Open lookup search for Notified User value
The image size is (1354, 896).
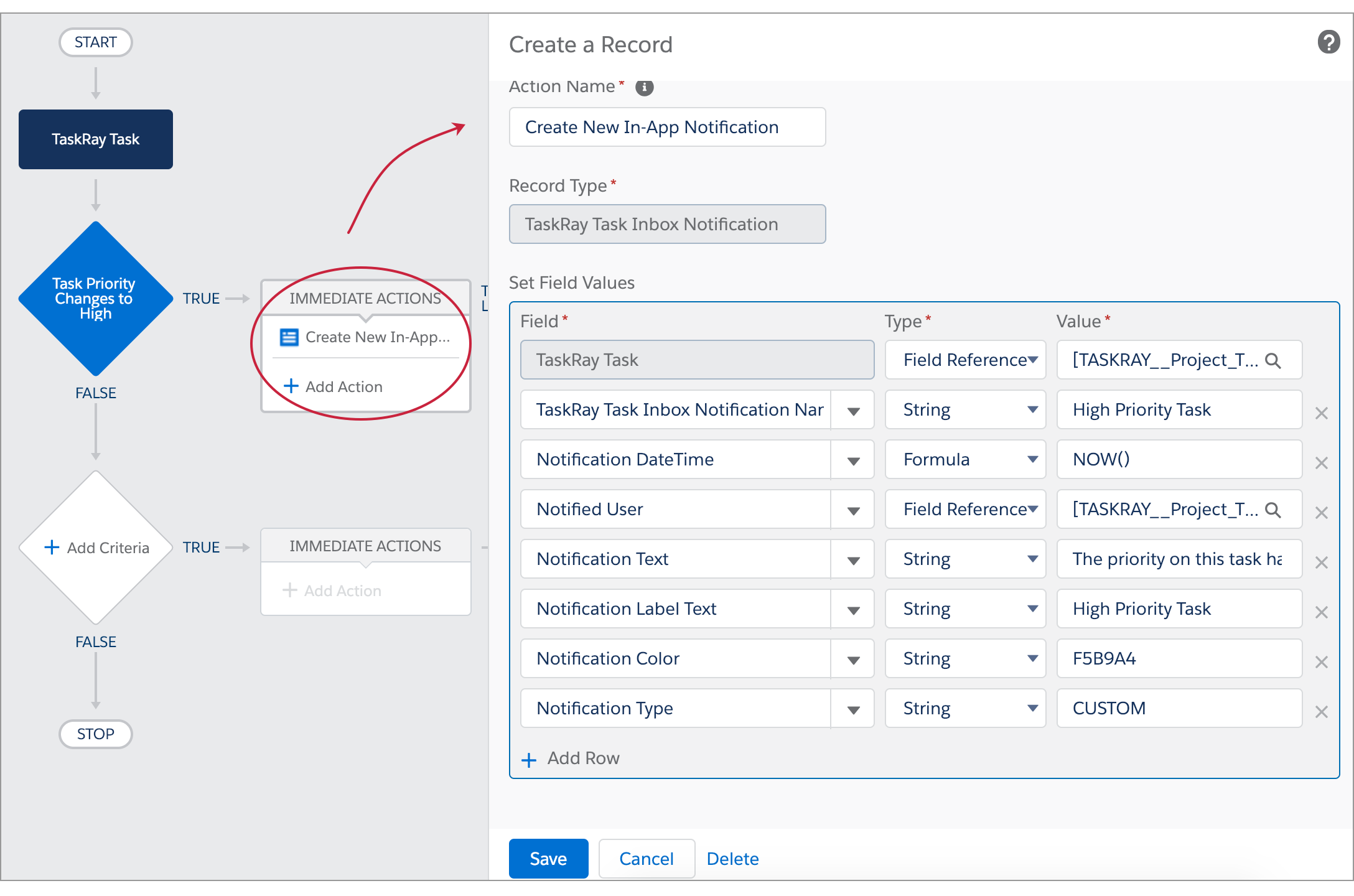click(x=1273, y=510)
